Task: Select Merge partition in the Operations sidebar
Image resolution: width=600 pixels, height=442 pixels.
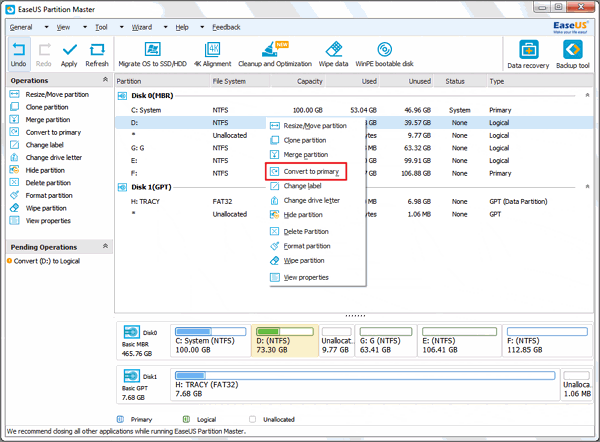Action: [40, 120]
